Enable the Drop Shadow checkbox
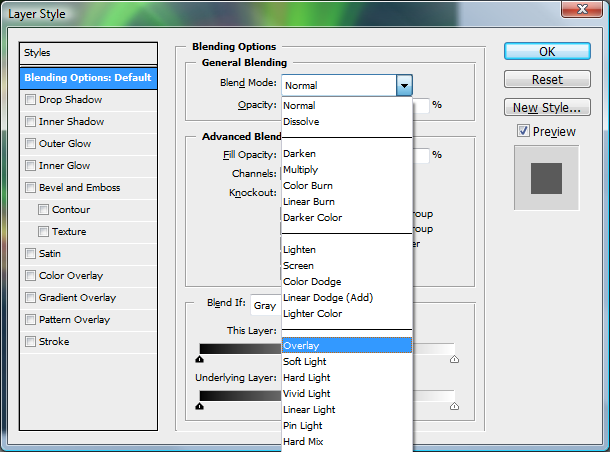610x452 pixels. tap(31, 100)
